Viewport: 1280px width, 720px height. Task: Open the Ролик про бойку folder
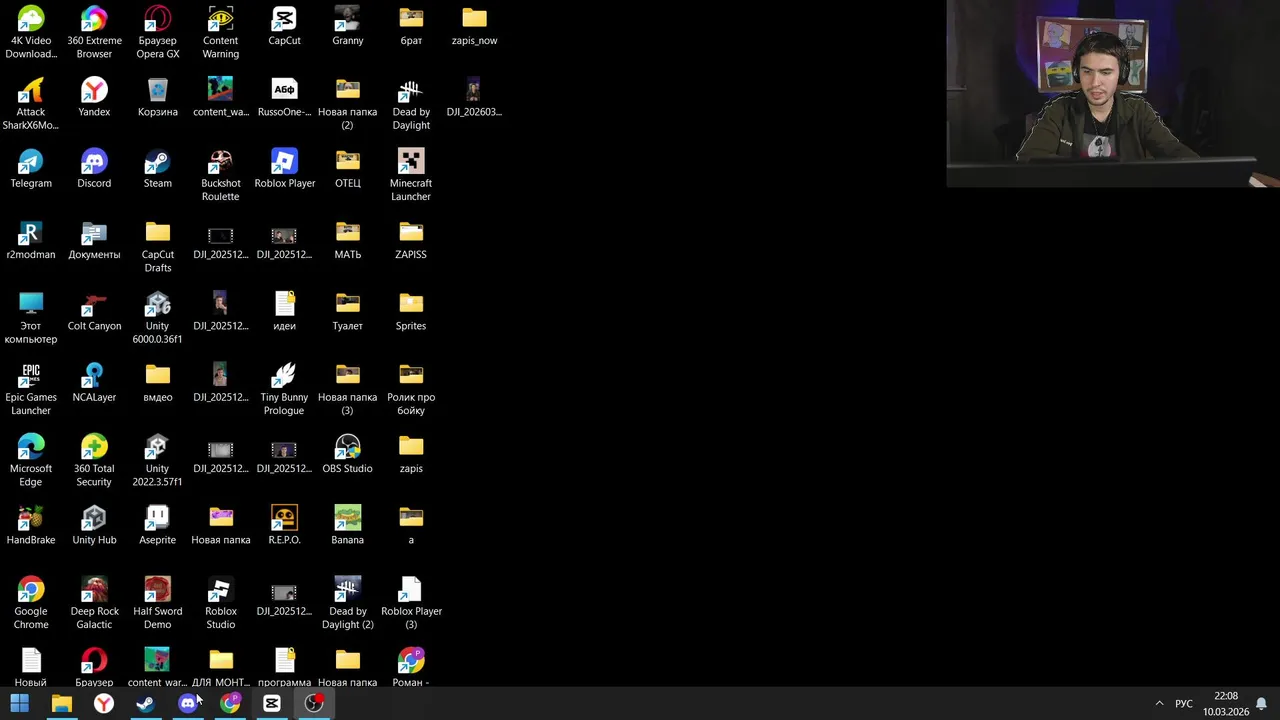pos(411,389)
